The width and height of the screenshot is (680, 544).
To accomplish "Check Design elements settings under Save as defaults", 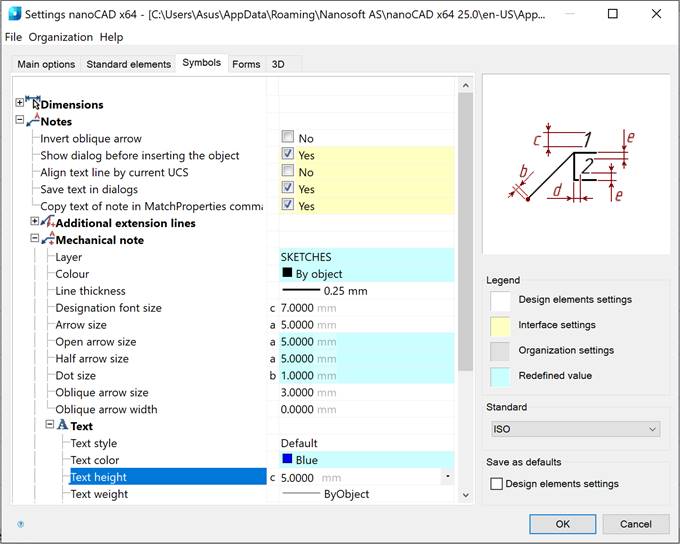I will pyautogui.click(x=496, y=484).
